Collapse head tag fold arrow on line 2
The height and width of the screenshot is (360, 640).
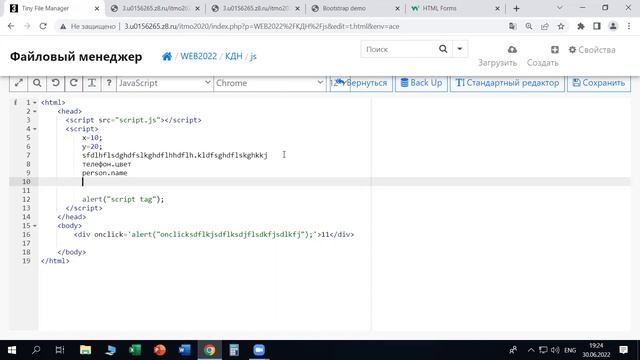coord(35,111)
